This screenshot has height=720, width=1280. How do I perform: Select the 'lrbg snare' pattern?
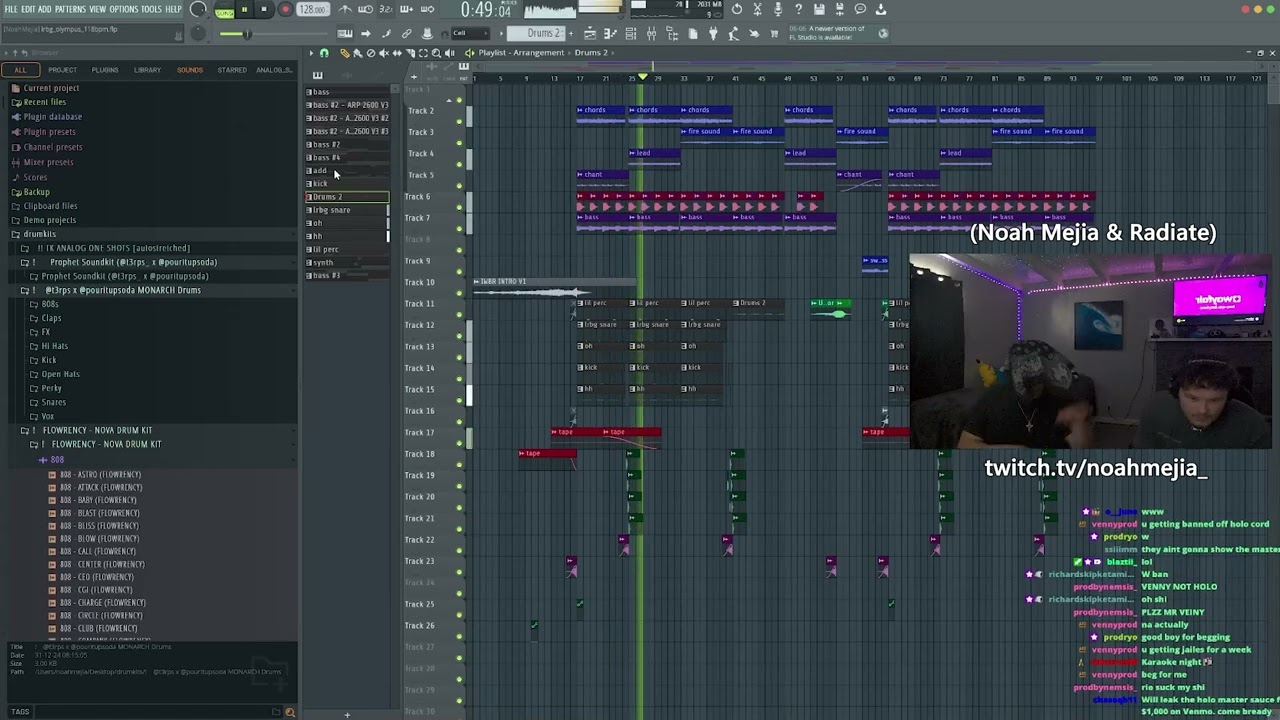(x=347, y=210)
